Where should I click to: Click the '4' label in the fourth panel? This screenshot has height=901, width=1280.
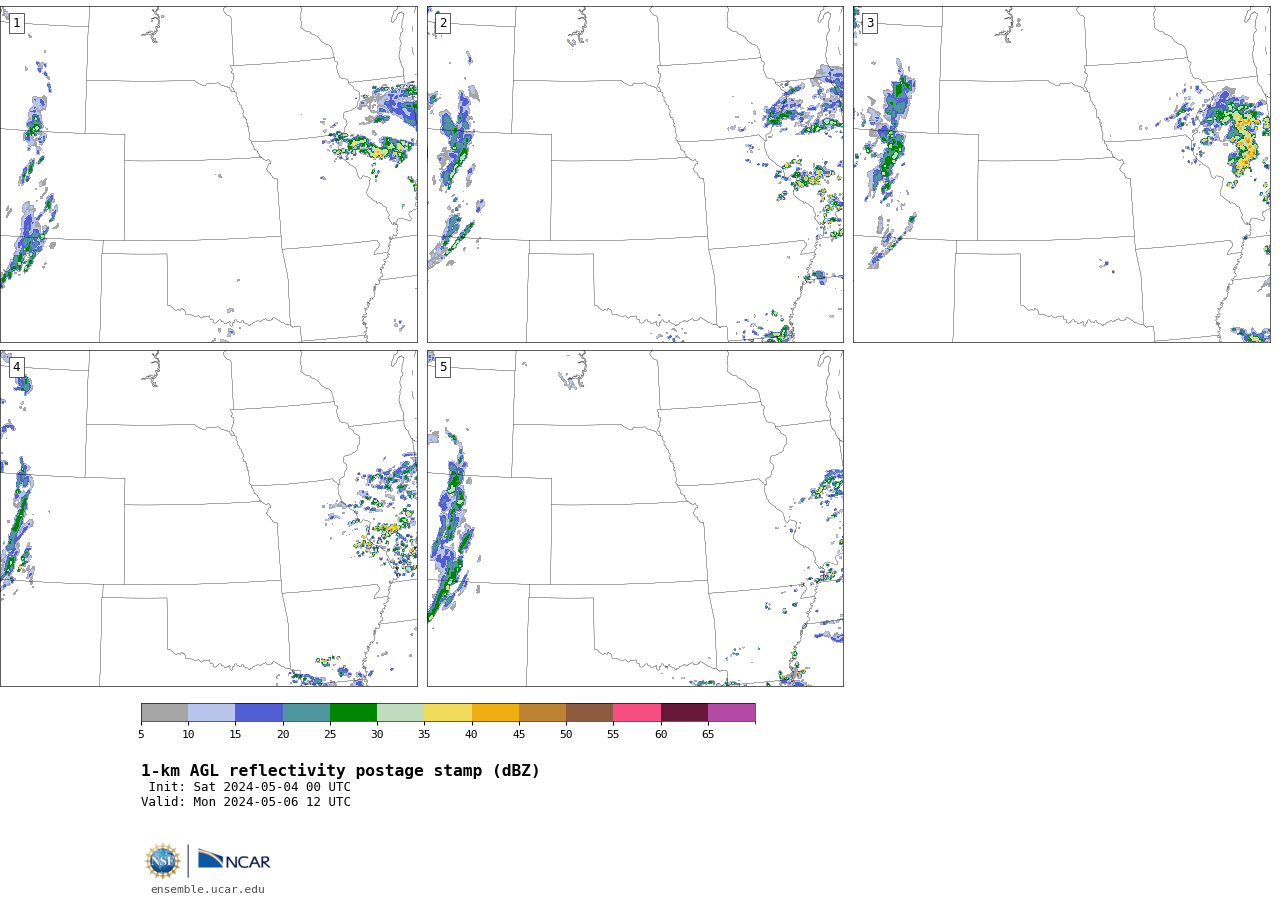pos(16,367)
